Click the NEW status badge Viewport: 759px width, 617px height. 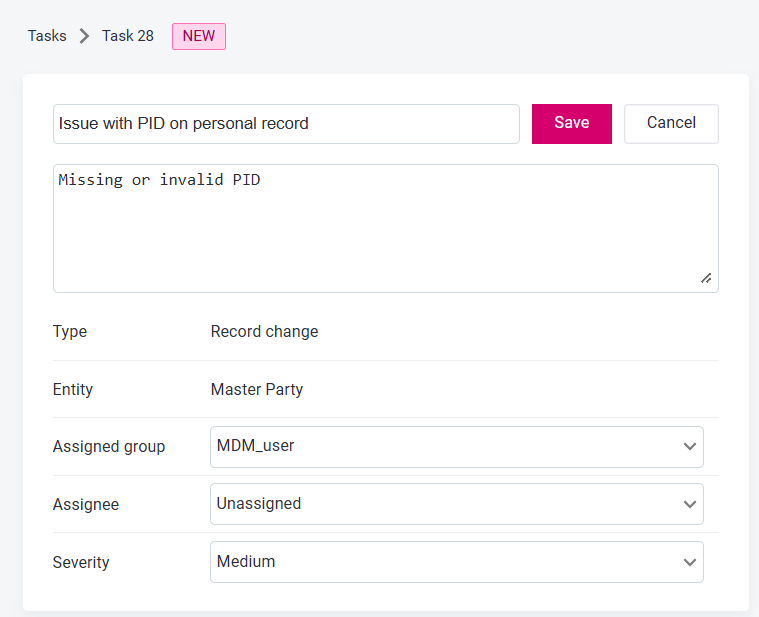click(199, 36)
